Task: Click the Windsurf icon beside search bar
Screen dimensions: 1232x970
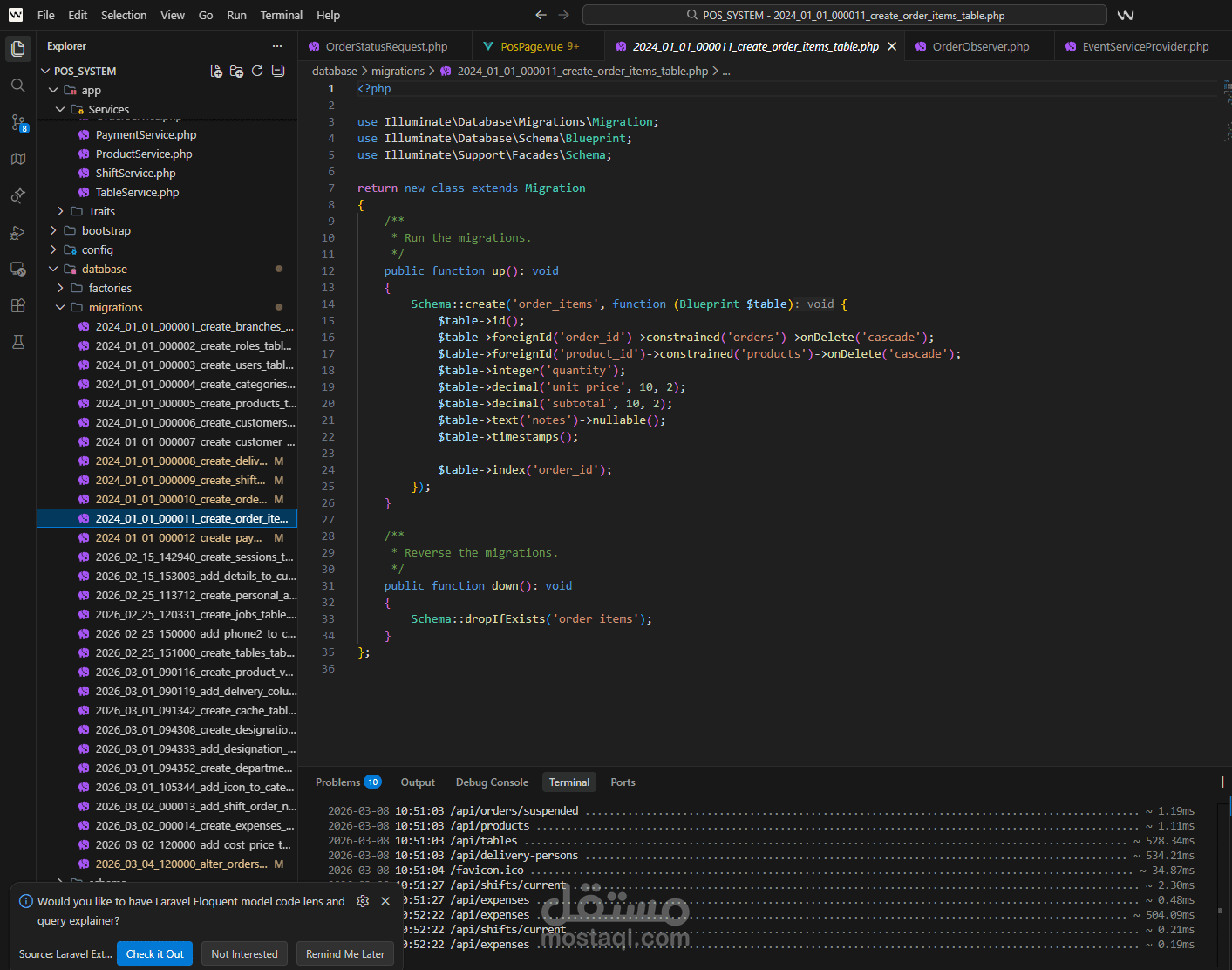Action: pos(1126,15)
